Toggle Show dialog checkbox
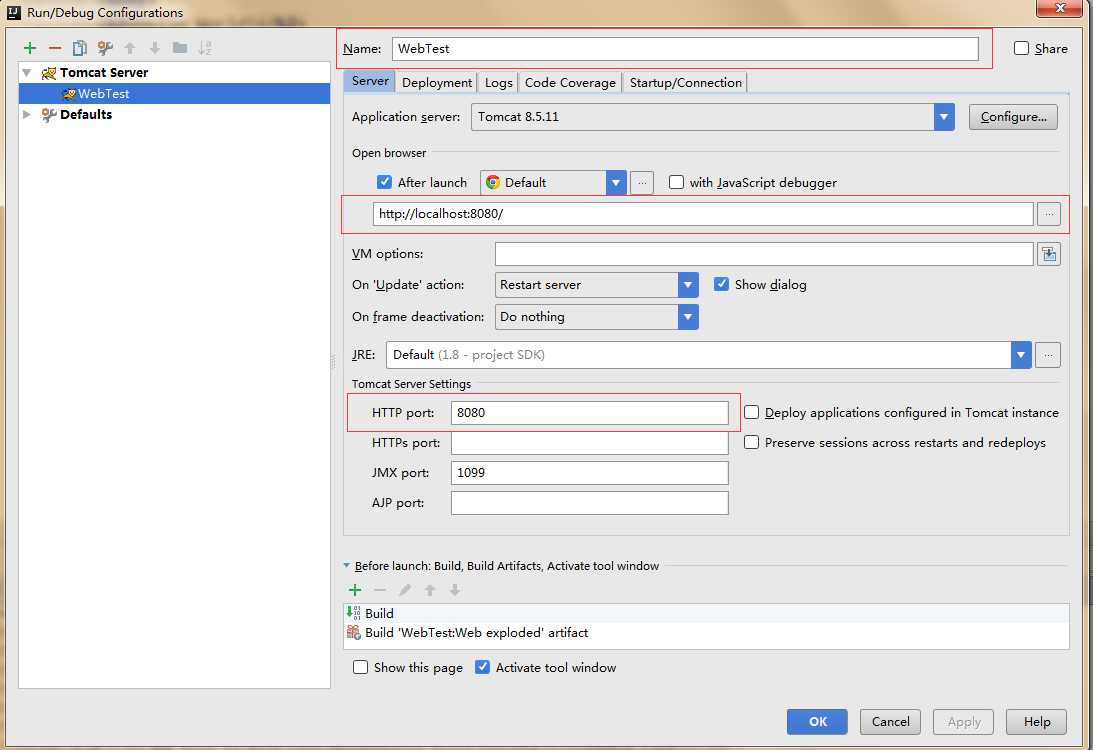The width and height of the screenshot is (1093, 750). tap(721, 284)
